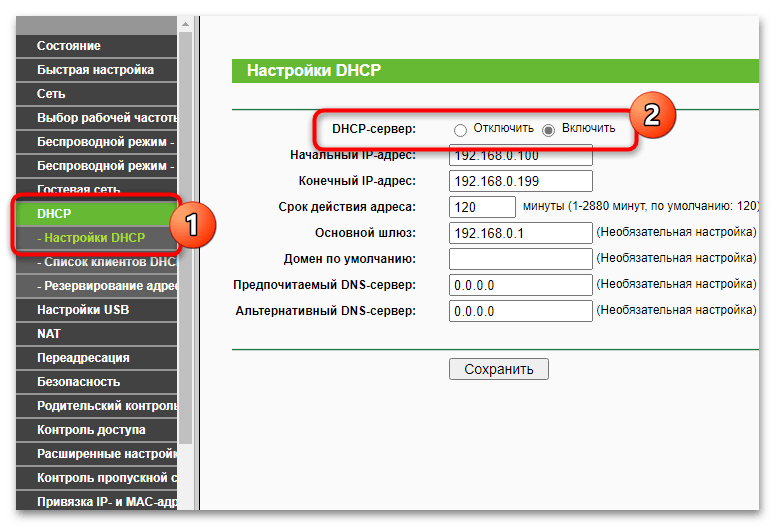This screenshot has width=775, height=526.
Task: Click the Конечный IP-адрес field
Action: coord(520,181)
